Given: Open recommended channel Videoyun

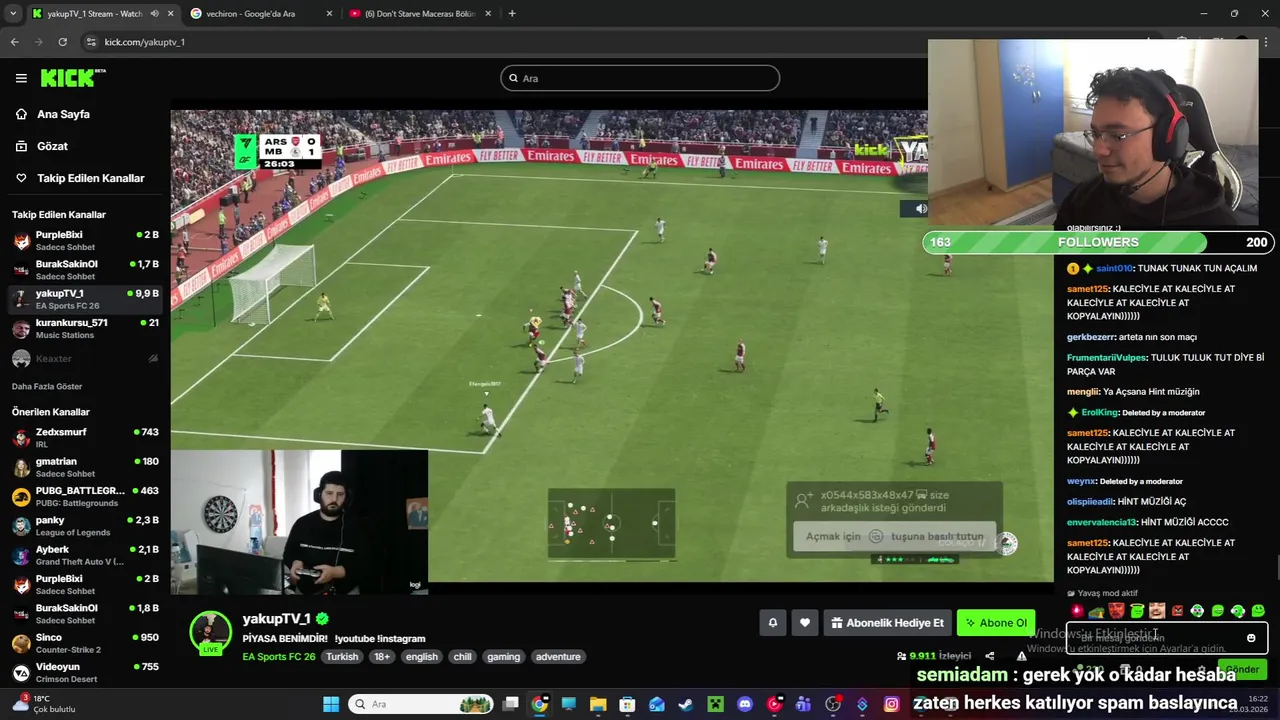Looking at the screenshot, I should (x=85, y=672).
